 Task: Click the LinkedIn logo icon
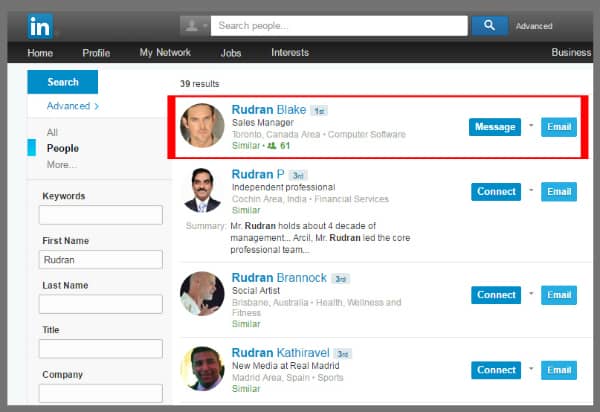click(x=42, y=25)
